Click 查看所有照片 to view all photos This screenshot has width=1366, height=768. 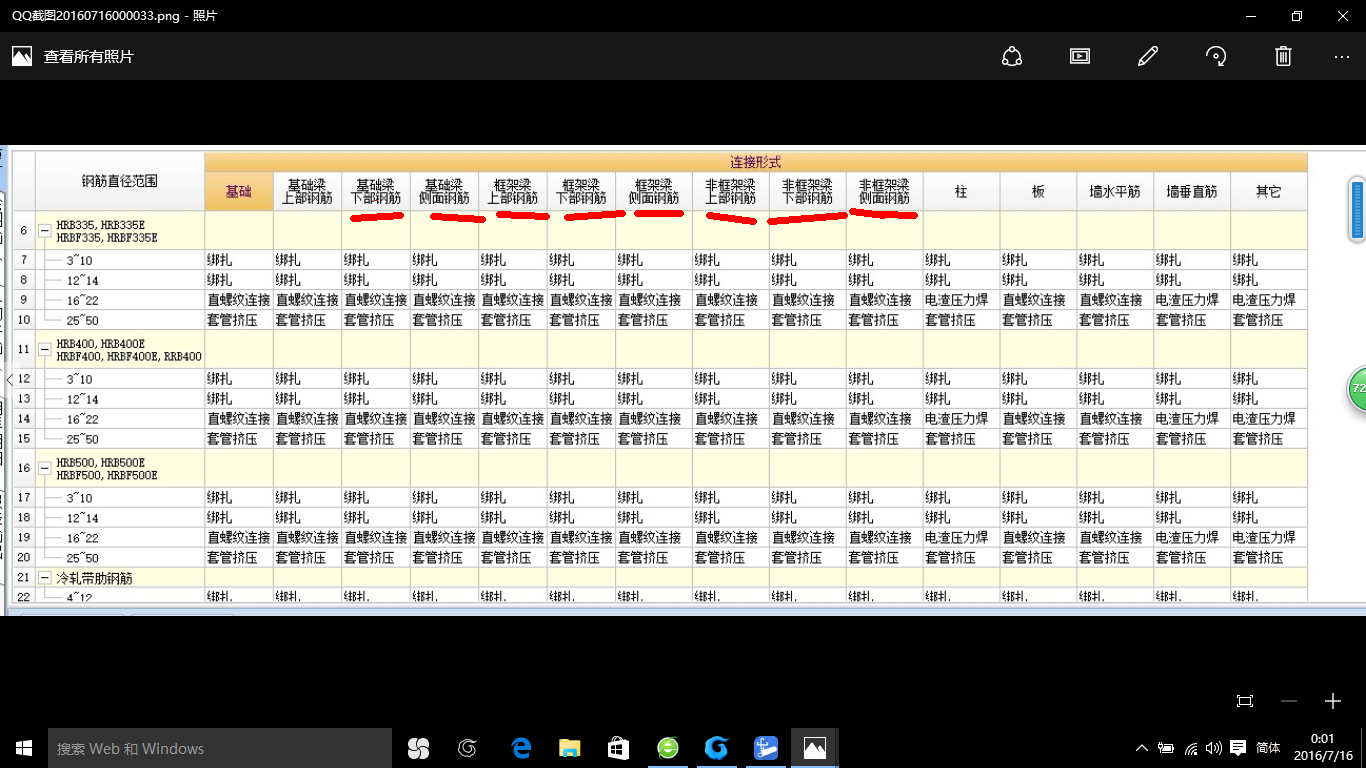[88, 57]
